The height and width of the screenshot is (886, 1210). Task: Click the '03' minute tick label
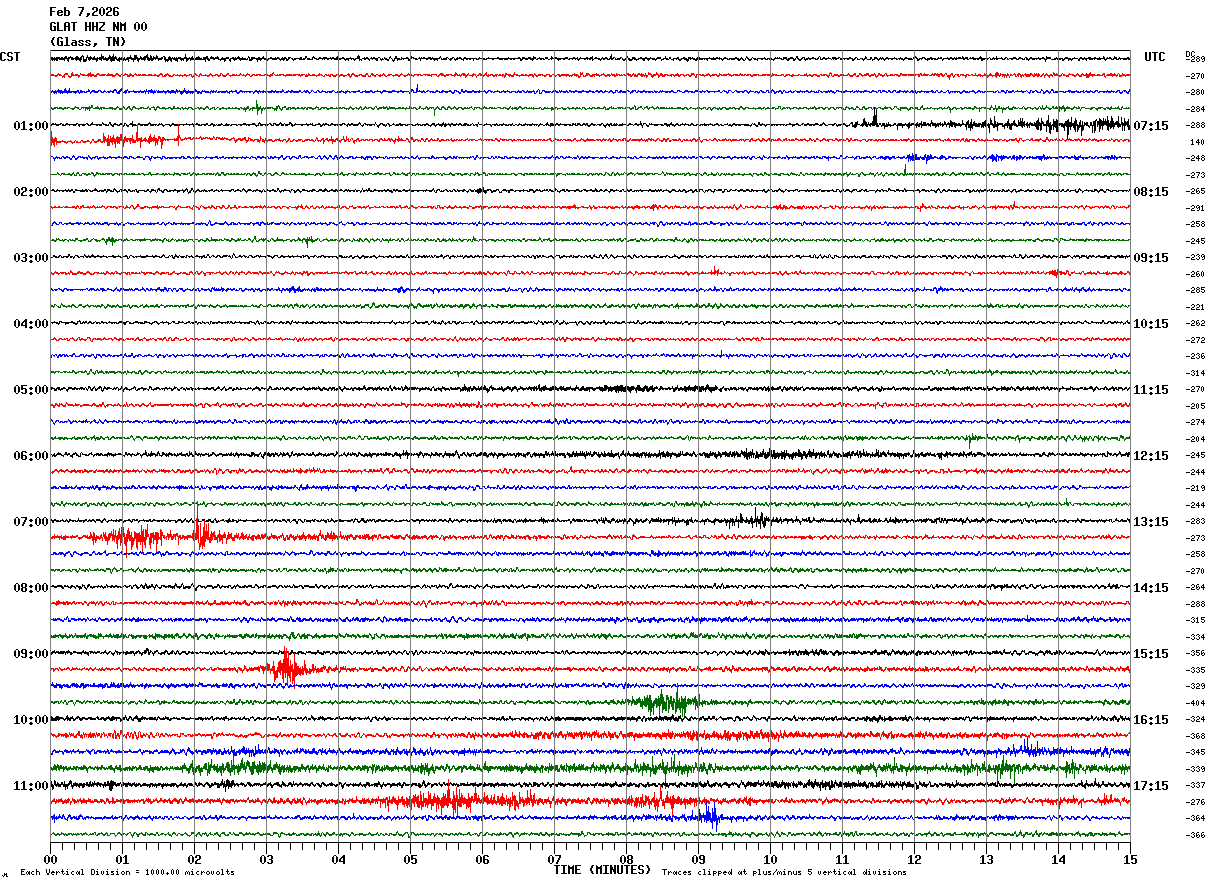(266, 859)
